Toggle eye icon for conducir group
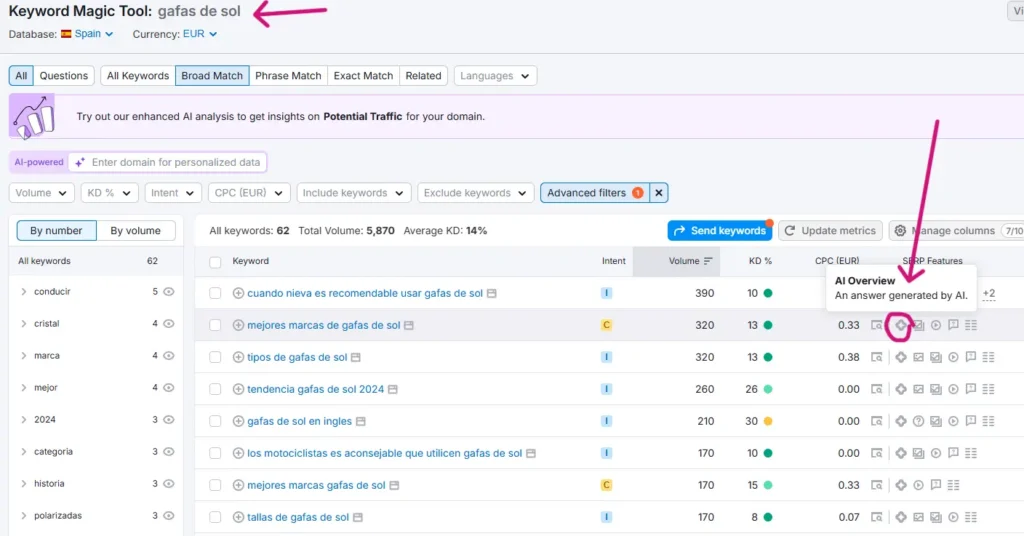This screenshot has width=1024, height=536. (x=168, y=292)
